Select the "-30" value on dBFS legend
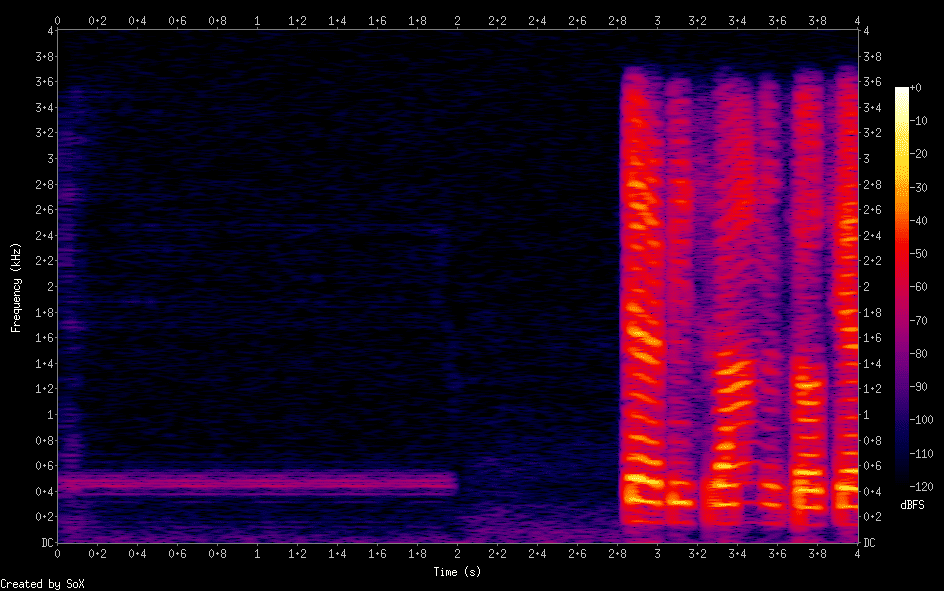This screenshot has width=944, height=591. tap(919, 188)
